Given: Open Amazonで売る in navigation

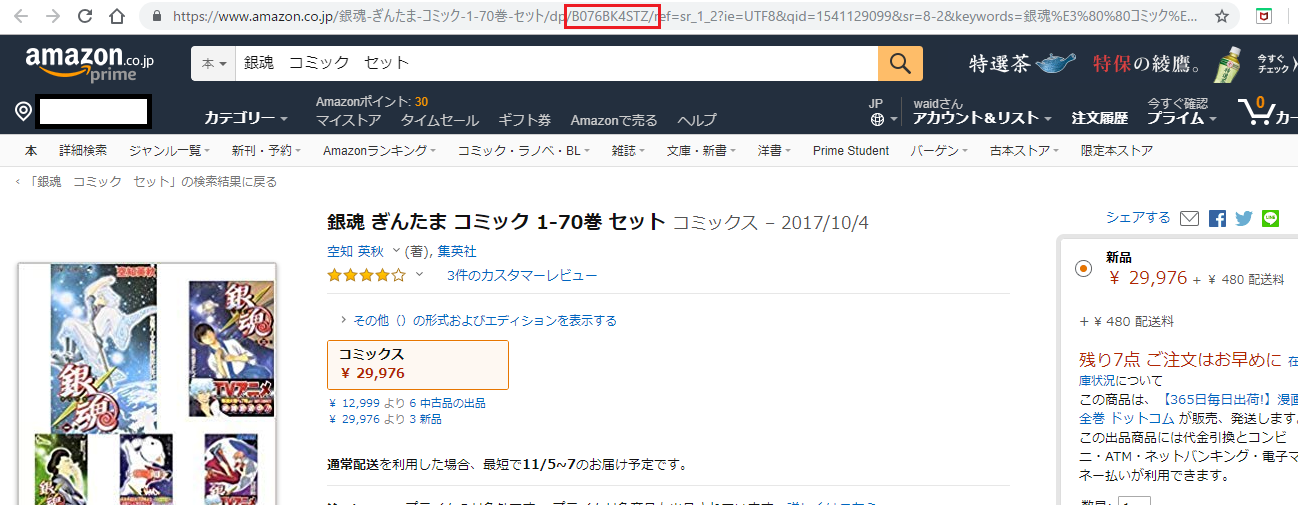Looking at the screenshot, I should pos(614,120).
